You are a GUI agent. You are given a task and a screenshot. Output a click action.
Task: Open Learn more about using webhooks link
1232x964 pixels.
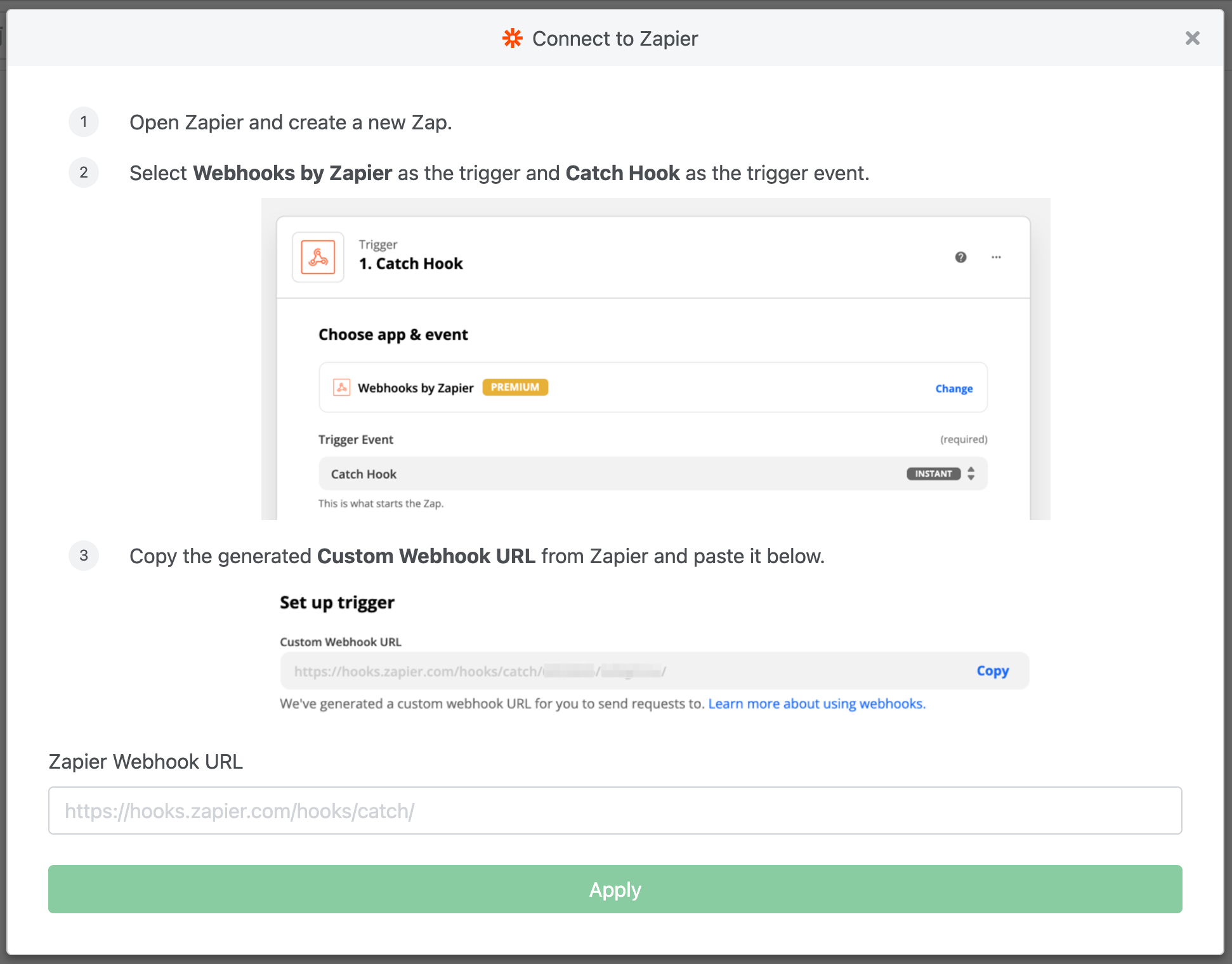816,704
